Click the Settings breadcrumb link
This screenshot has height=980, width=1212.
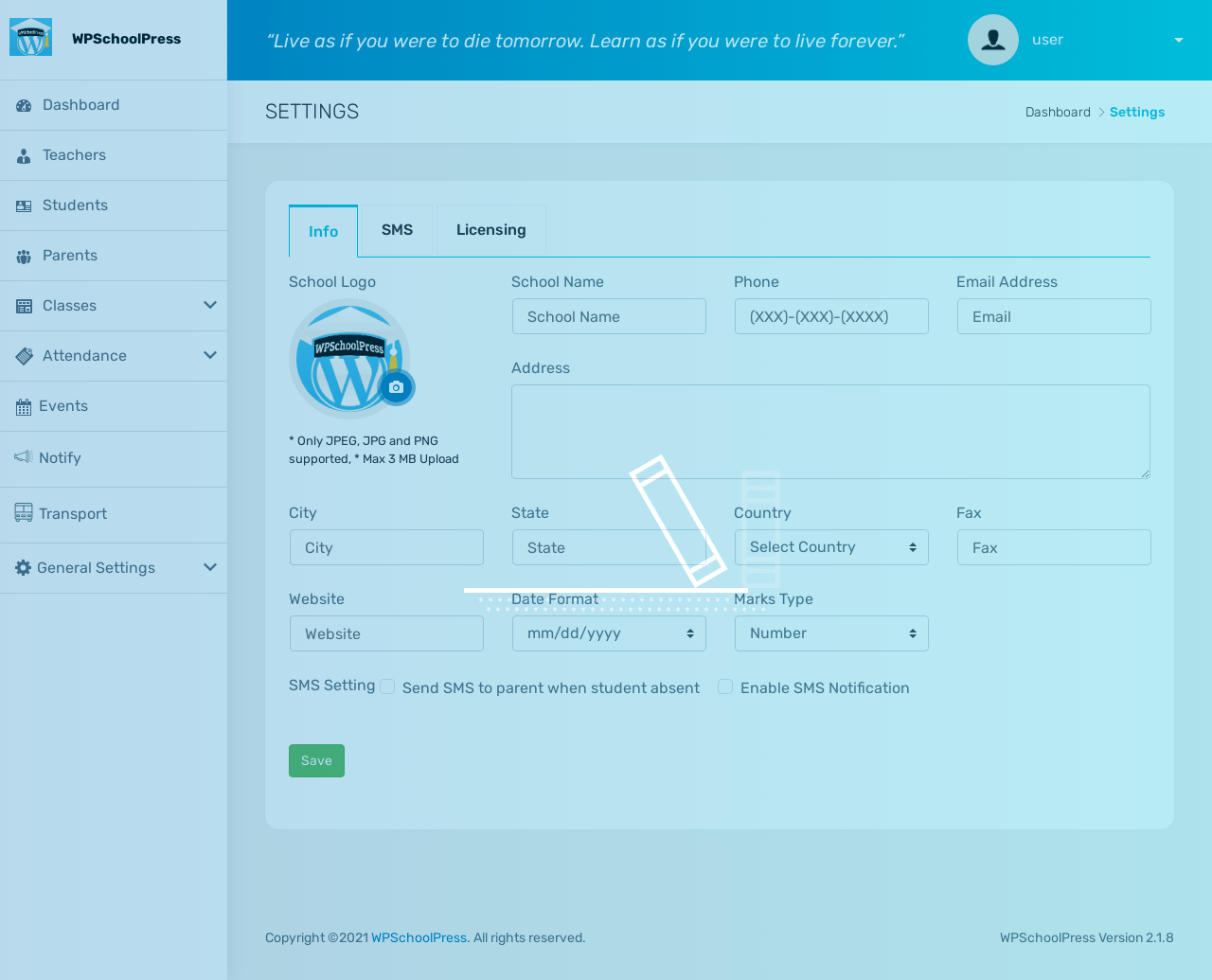1137,112
